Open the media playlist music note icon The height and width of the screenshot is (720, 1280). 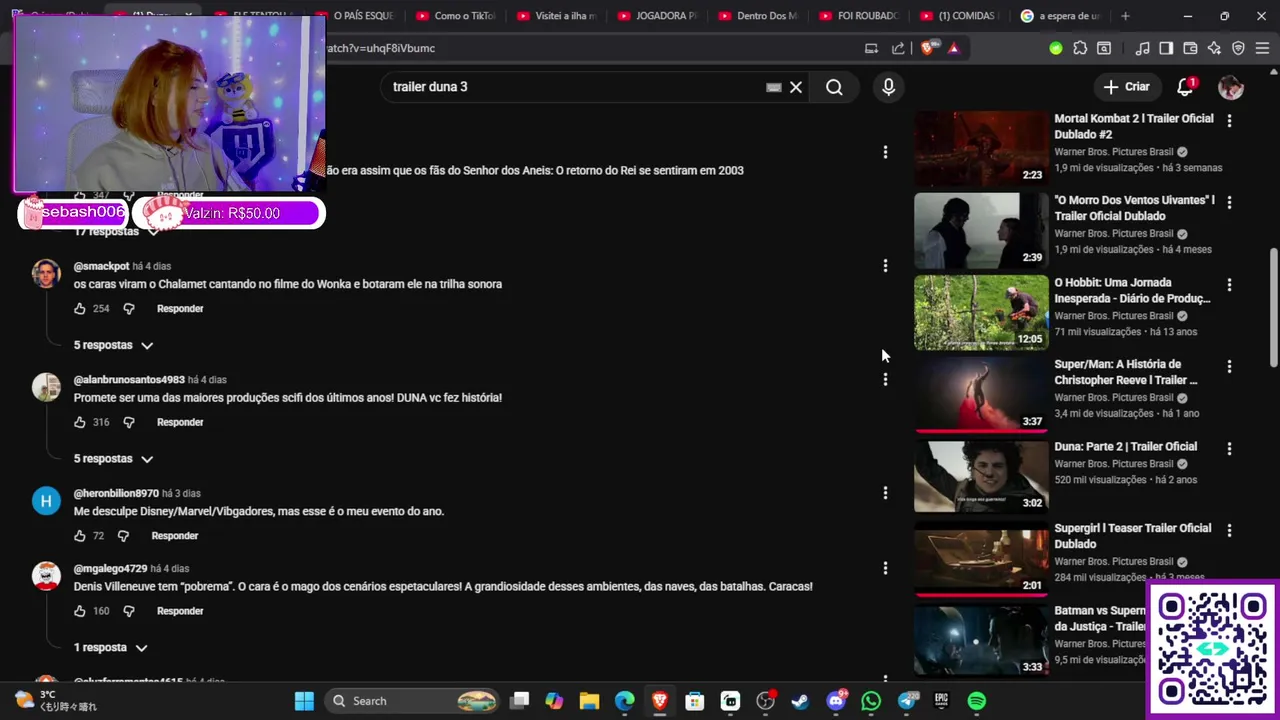1142,48
